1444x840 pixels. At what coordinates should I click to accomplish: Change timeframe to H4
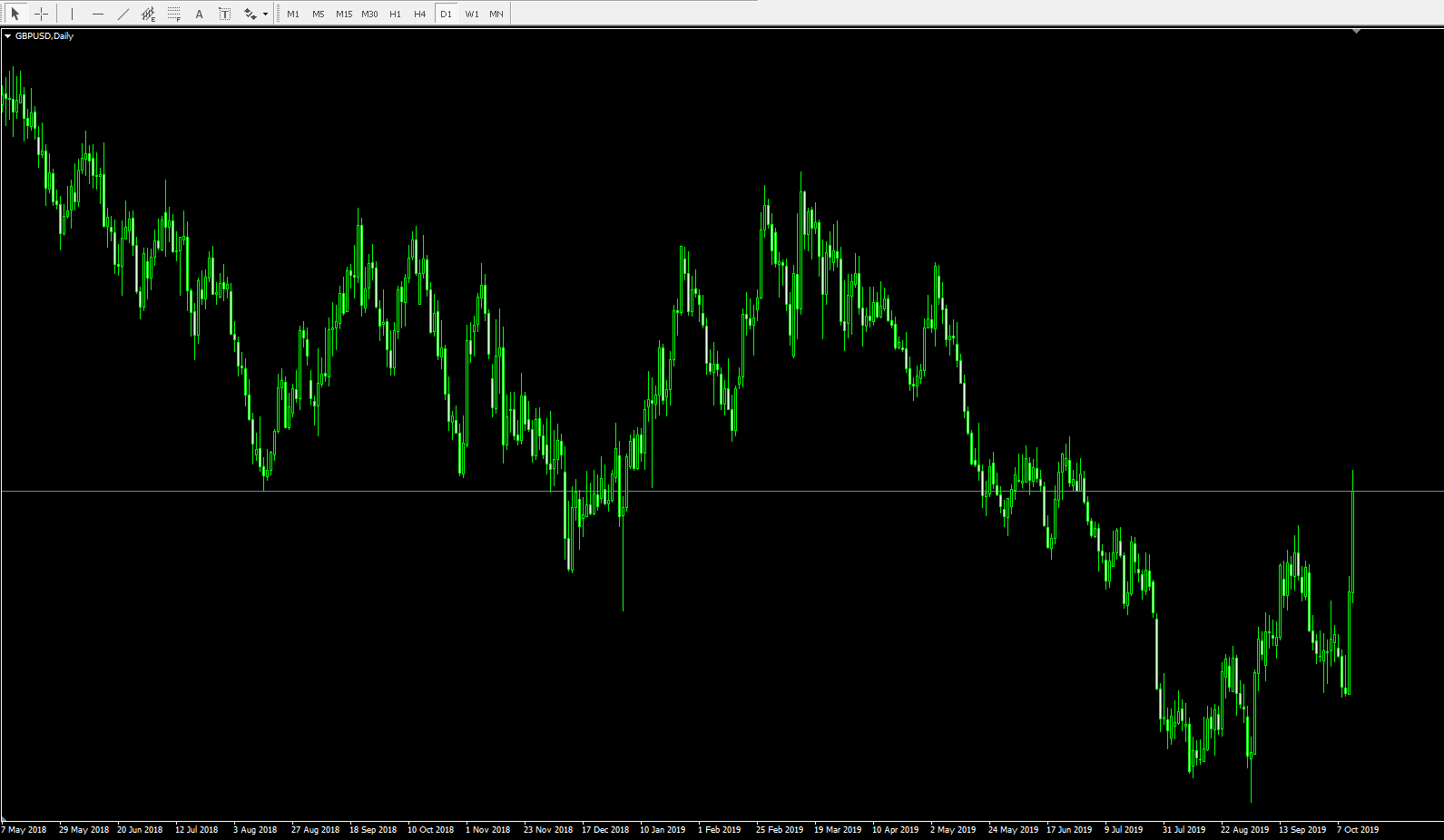419,14
